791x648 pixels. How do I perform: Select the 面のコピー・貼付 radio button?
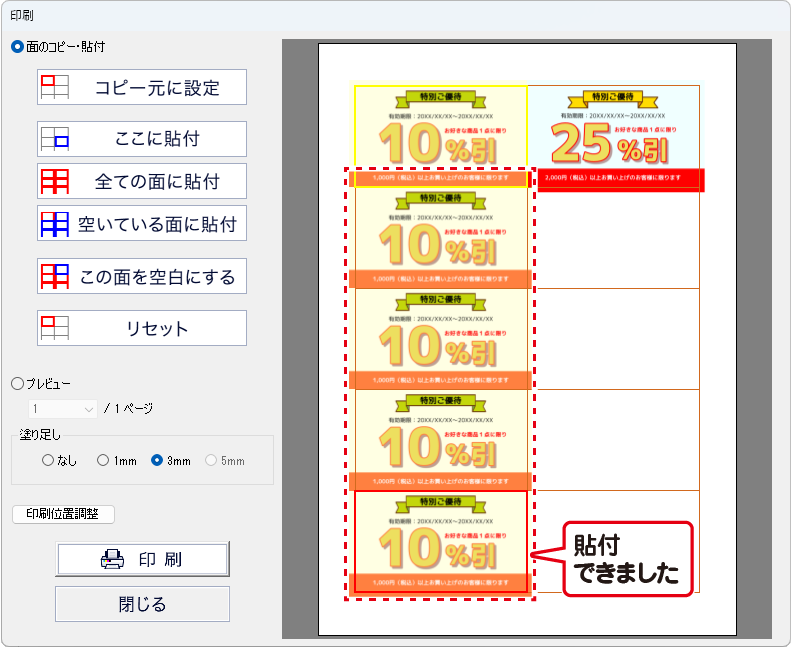click(x=17, y=46)
